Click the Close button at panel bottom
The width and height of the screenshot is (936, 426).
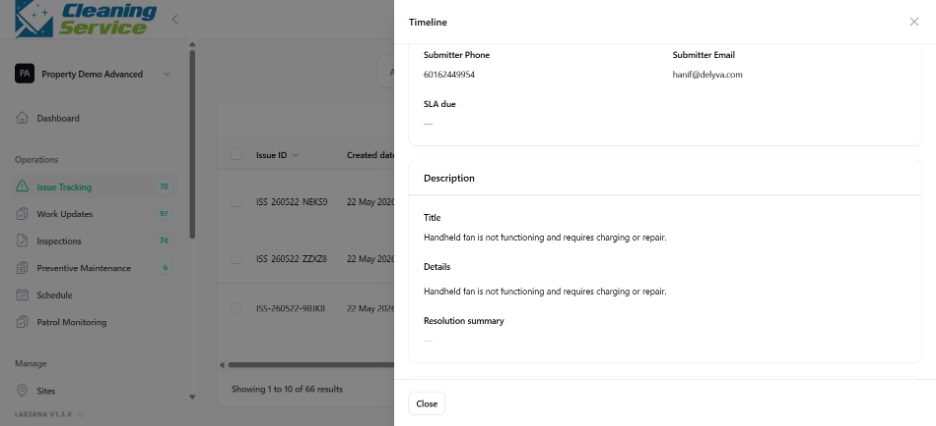(x=427, y=403)
